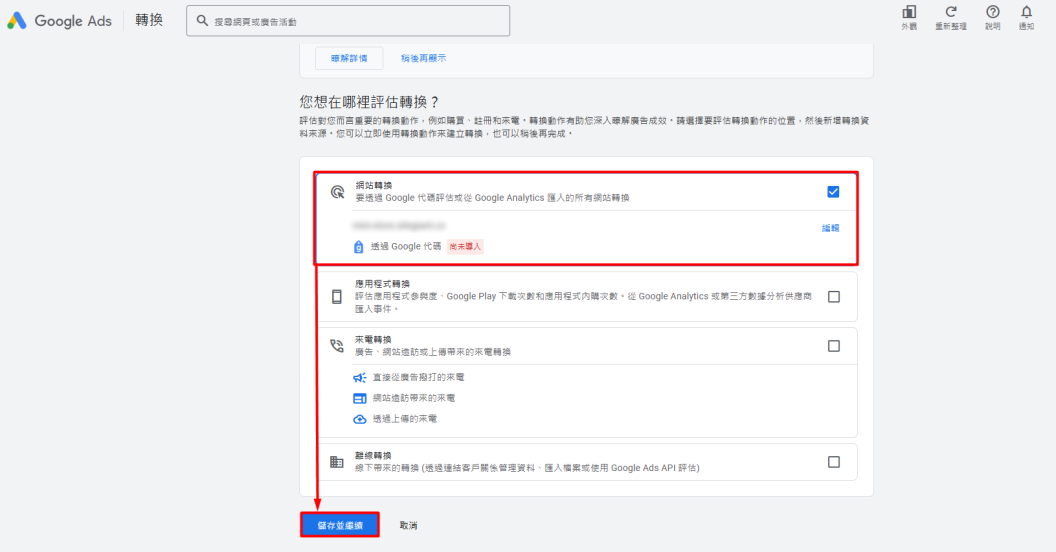The width and height of the screenshot is (1056, 552).
Task: Click the 儲存並繼續 button
Action: [340, 525]
